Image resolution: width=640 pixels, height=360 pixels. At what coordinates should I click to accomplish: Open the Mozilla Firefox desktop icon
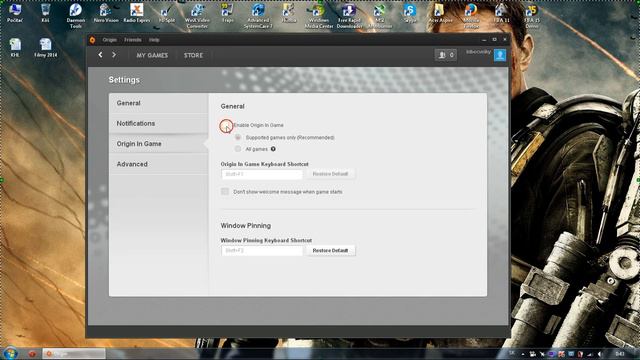pos(471,16)
